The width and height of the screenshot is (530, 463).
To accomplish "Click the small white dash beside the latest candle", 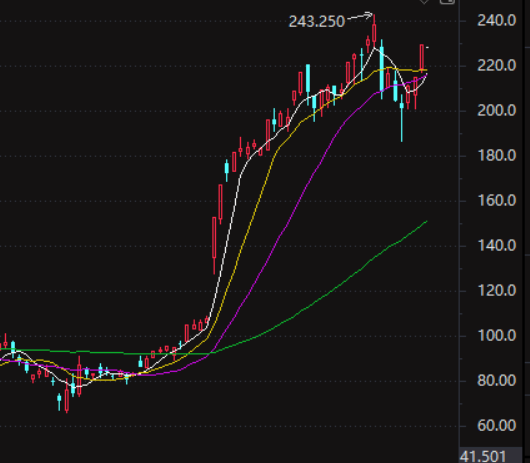I will 427,48.
